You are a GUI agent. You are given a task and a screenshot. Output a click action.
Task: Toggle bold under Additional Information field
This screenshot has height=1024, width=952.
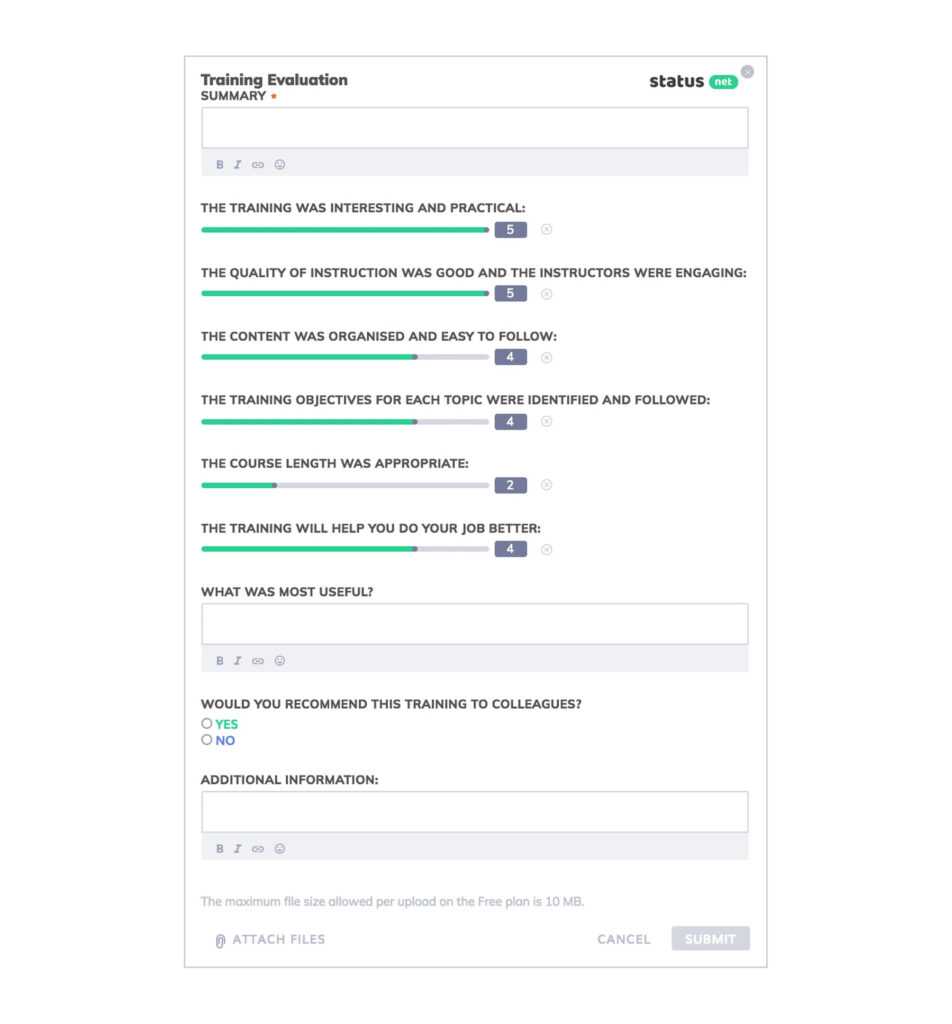tap(218, 848)
